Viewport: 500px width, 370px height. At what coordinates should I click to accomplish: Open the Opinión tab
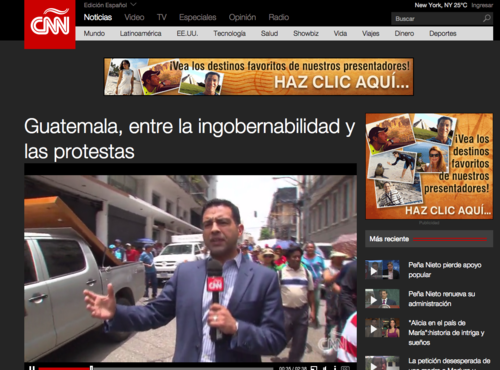tap(242, 17)
